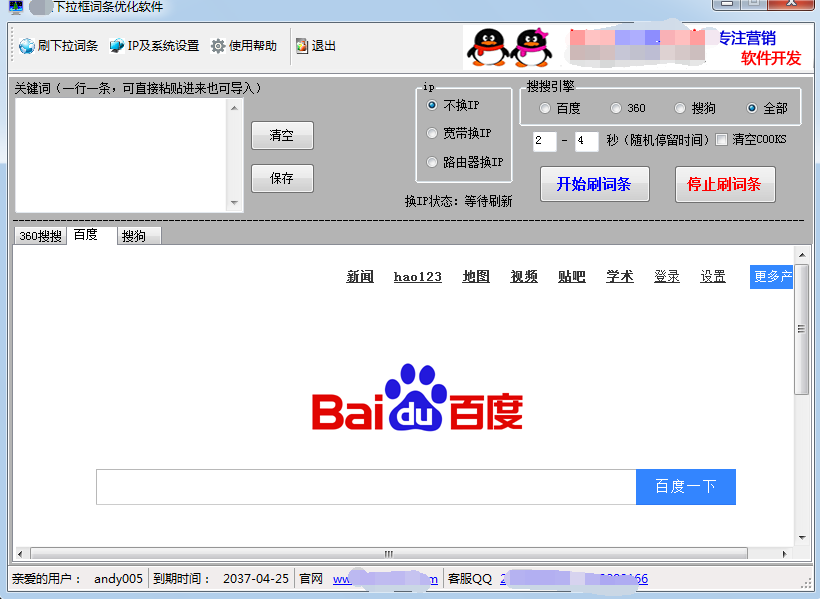The image size is (820, 599).
Task: Click the username andy005 in the status bar
Action: (118, 579)
